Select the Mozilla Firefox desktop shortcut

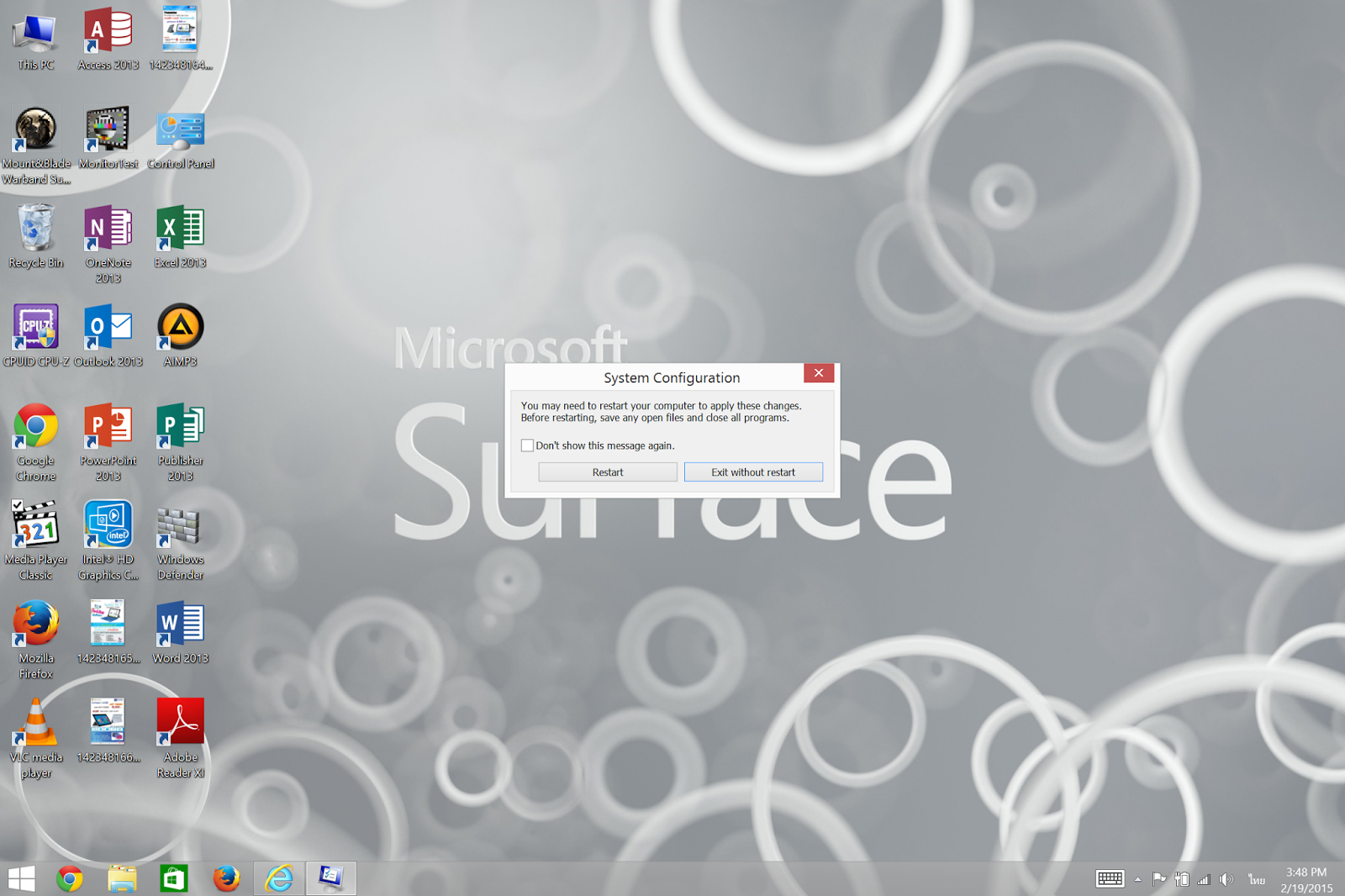coord(36,640)
